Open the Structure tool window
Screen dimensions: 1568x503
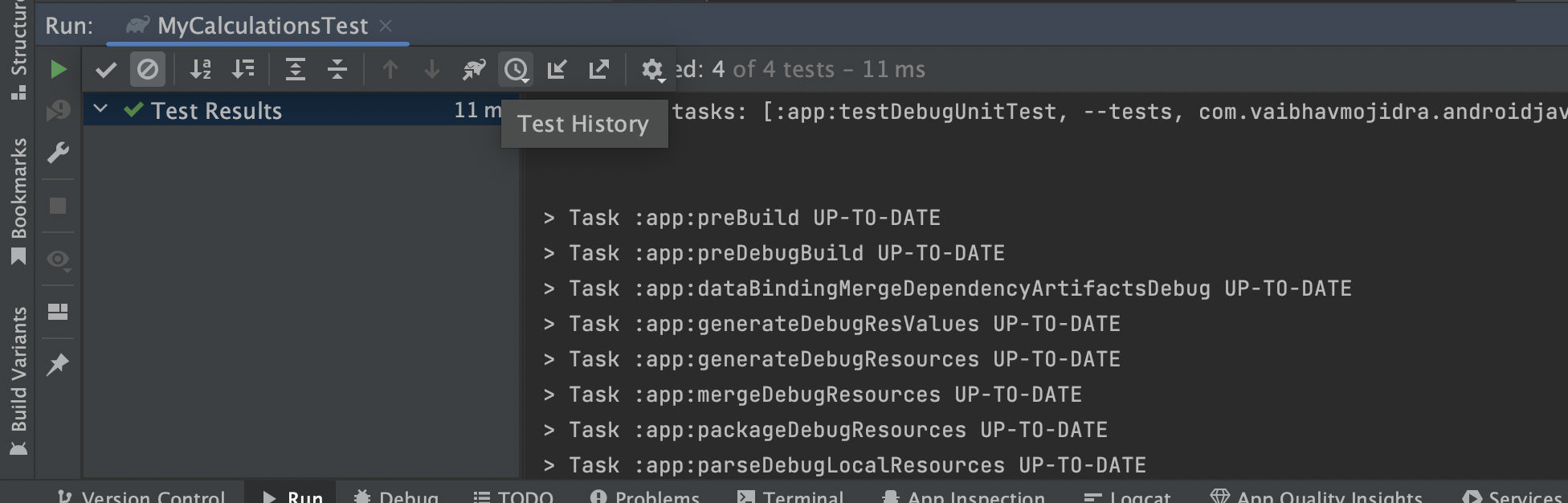click(18, 51)
